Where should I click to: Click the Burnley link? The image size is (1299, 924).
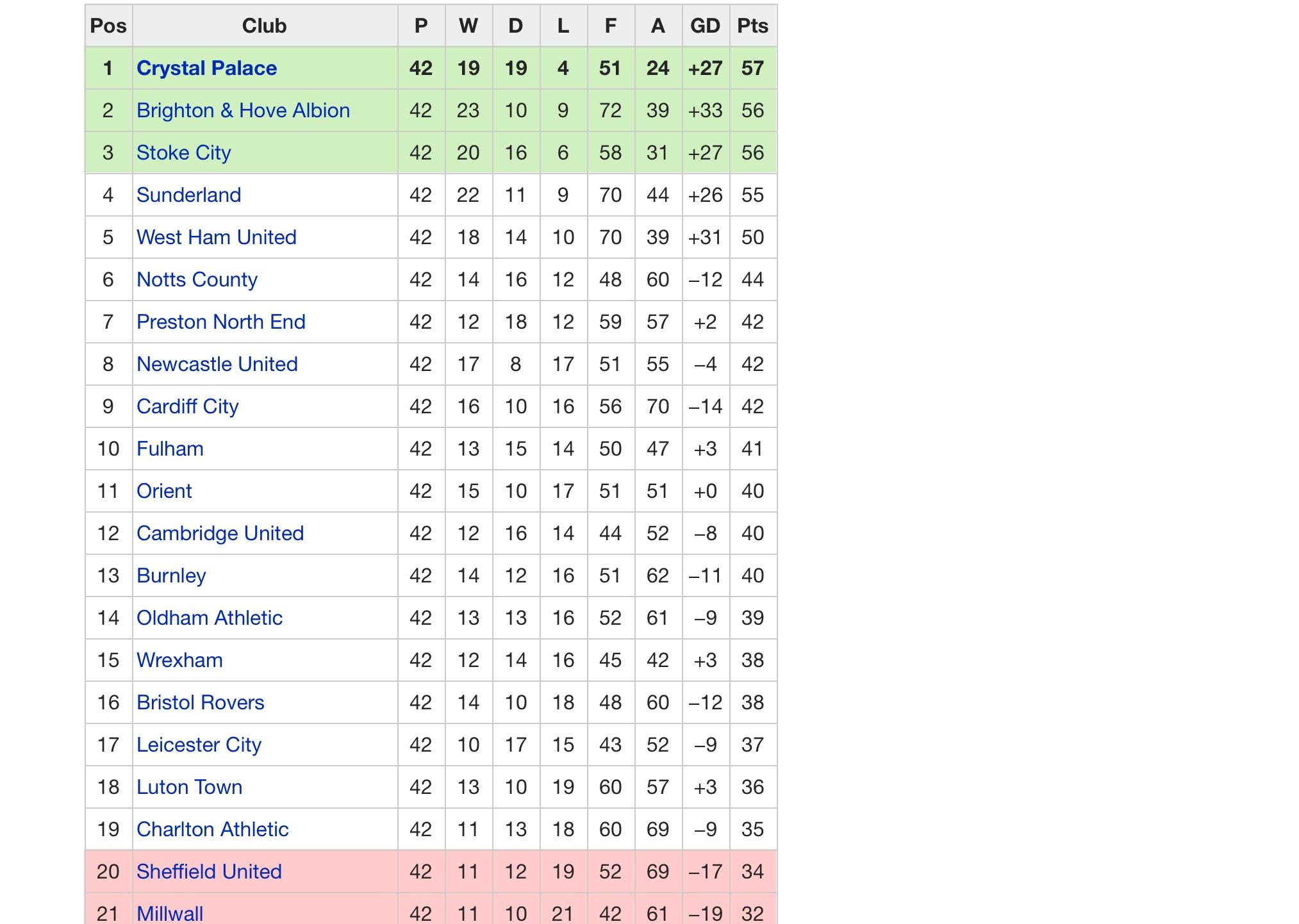point(171,575)
